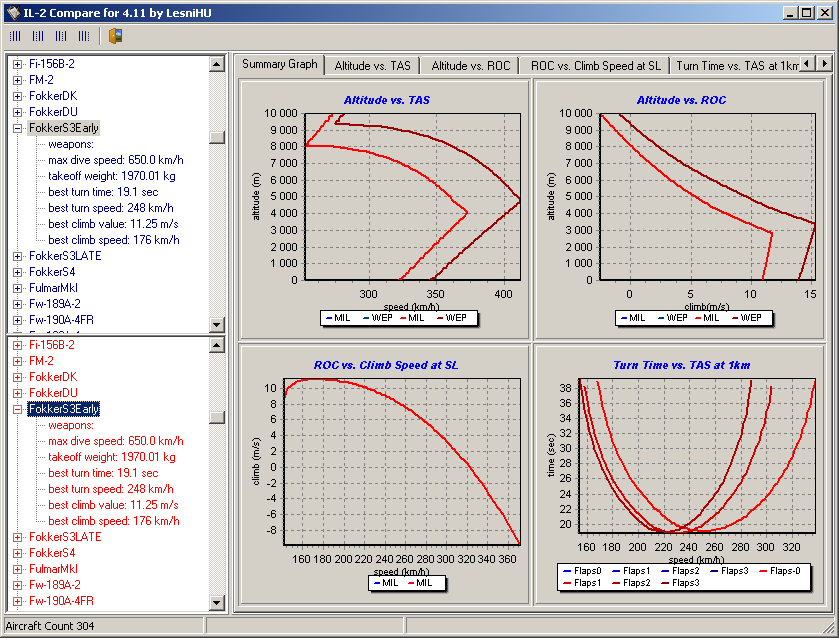Expand Fi-156B-2 in the blue aircraft list

(18, 64)
